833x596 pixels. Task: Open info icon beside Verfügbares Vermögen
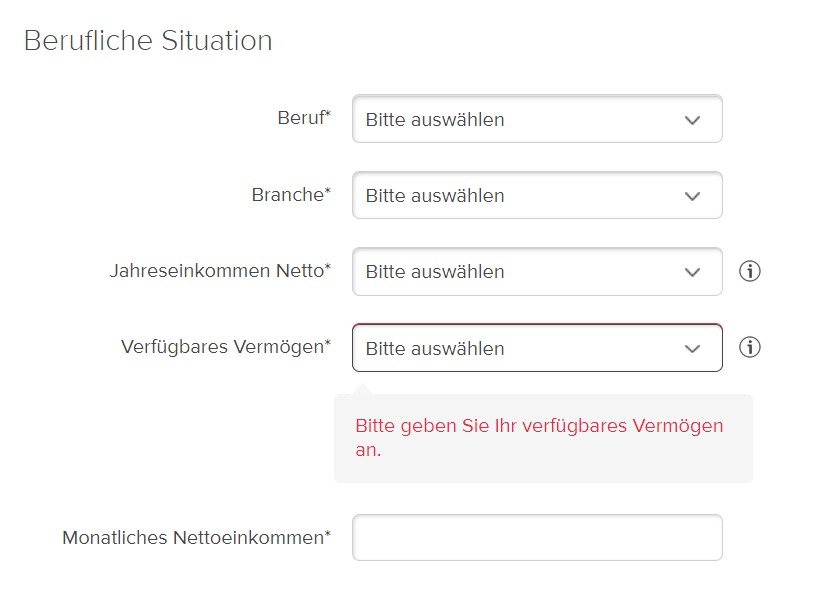[750, 347]
